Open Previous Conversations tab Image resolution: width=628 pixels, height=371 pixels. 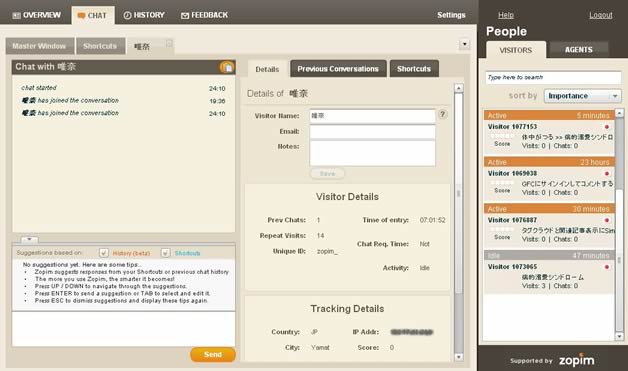pyautogui.click(x=338, y=69)
